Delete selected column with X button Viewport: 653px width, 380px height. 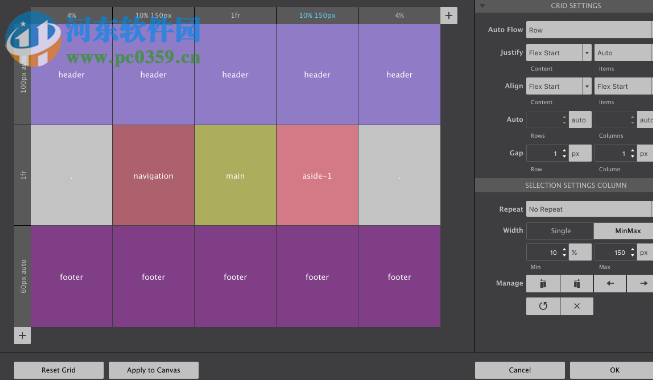click(577, 306)
